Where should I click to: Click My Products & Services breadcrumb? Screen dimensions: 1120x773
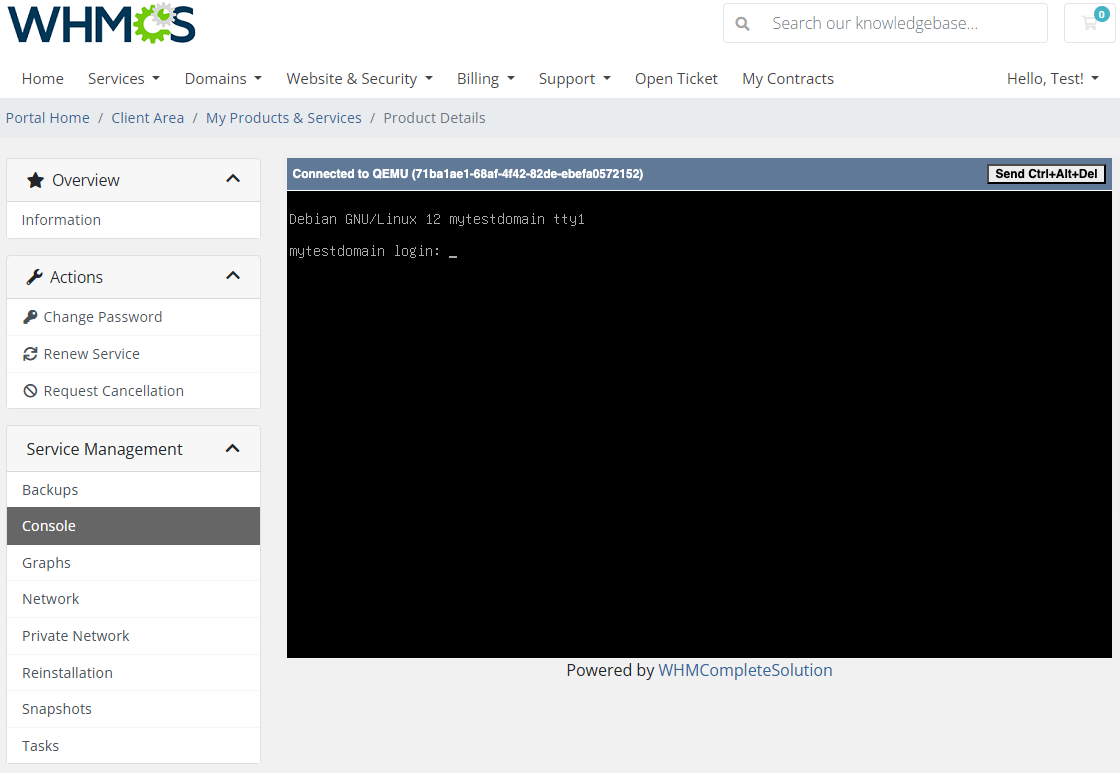[283, 118]
